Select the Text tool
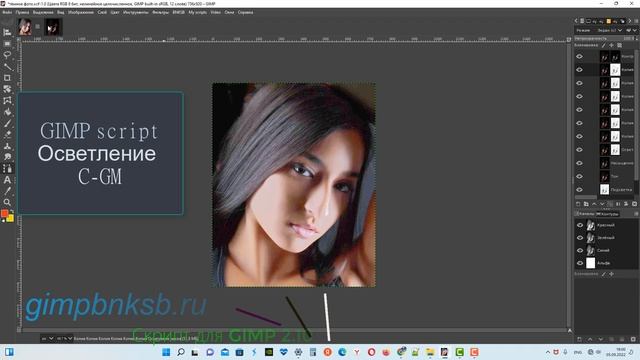Image resolution: width=640 pixels, height=360 pixels. point(7,180)
